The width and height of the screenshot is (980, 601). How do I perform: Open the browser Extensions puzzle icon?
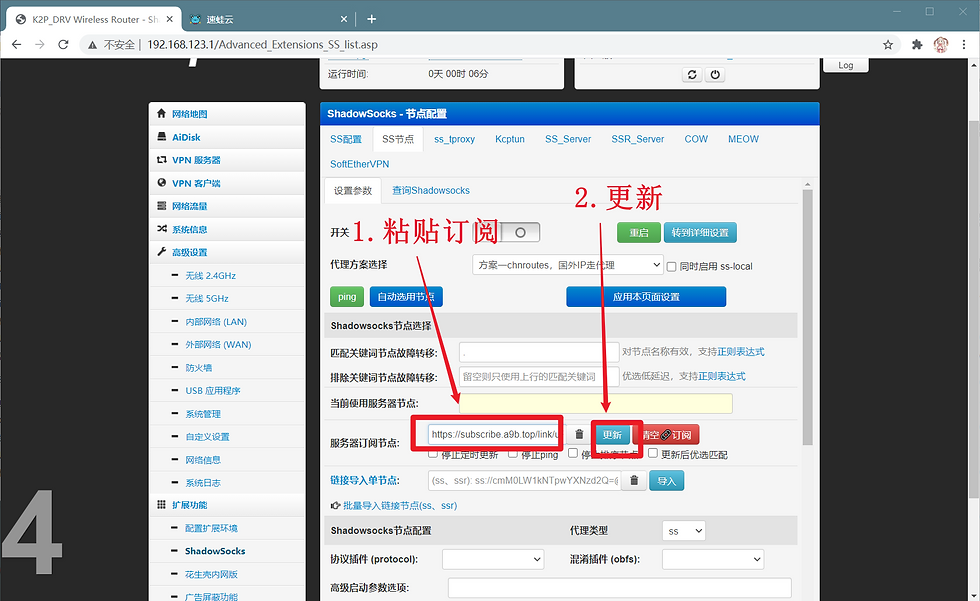[917, 44]
